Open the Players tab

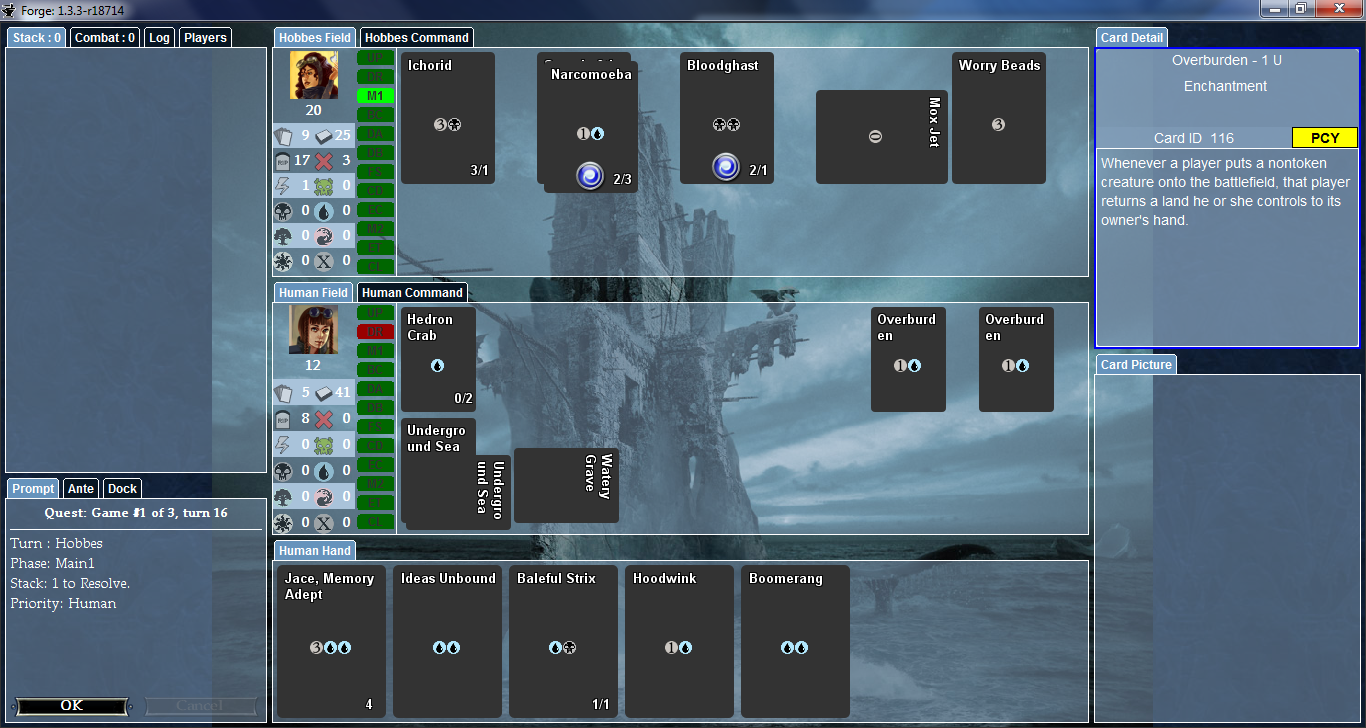206,38
